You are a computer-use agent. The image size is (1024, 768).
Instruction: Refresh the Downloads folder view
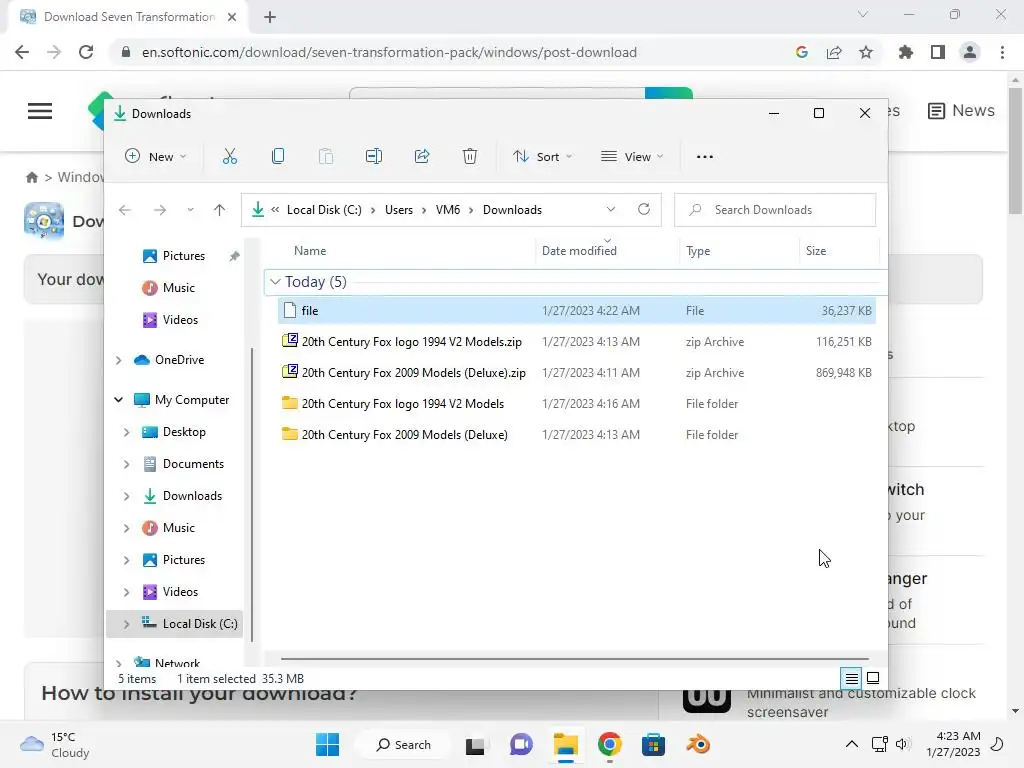[644, 209]
